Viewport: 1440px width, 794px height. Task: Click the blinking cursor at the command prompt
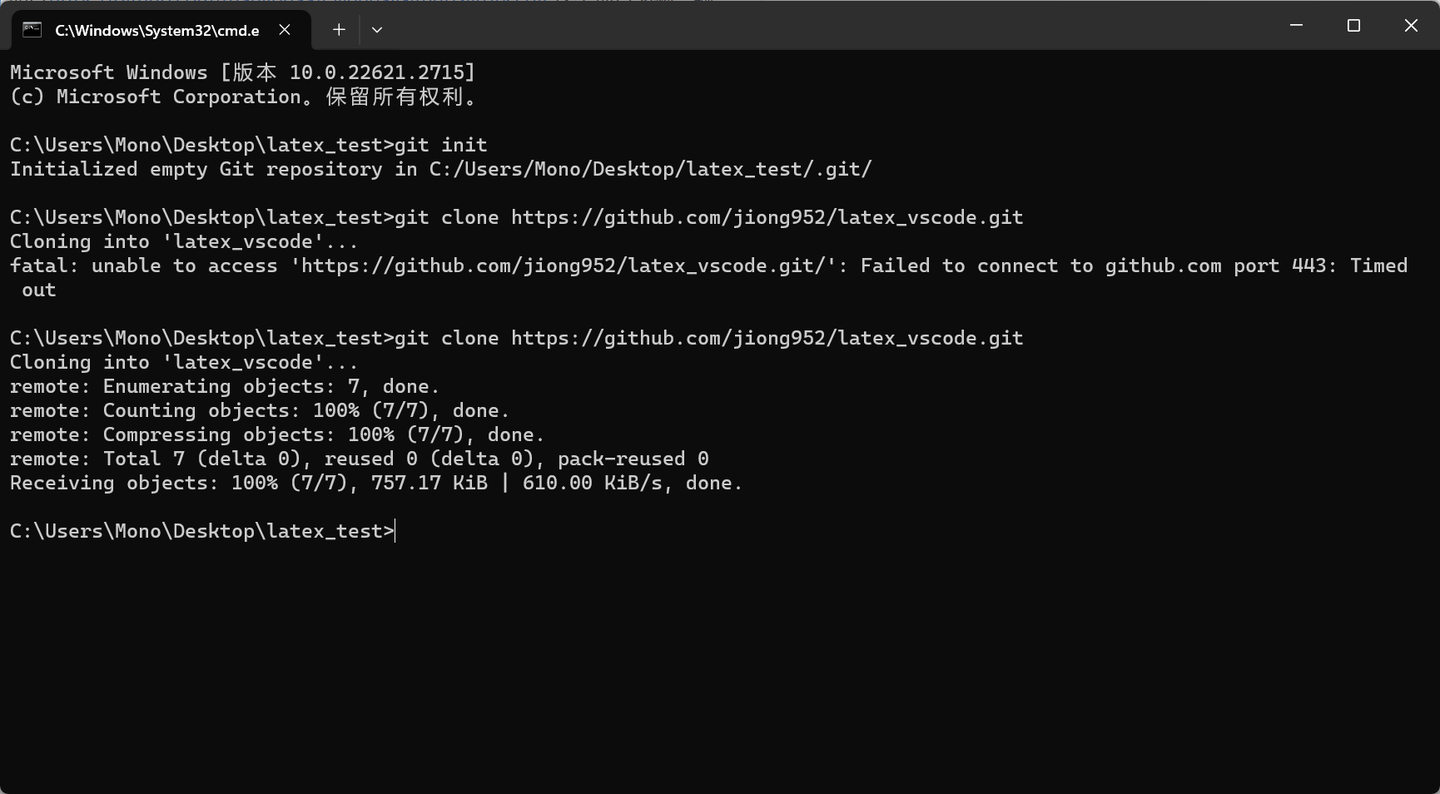tap(394, 530)
